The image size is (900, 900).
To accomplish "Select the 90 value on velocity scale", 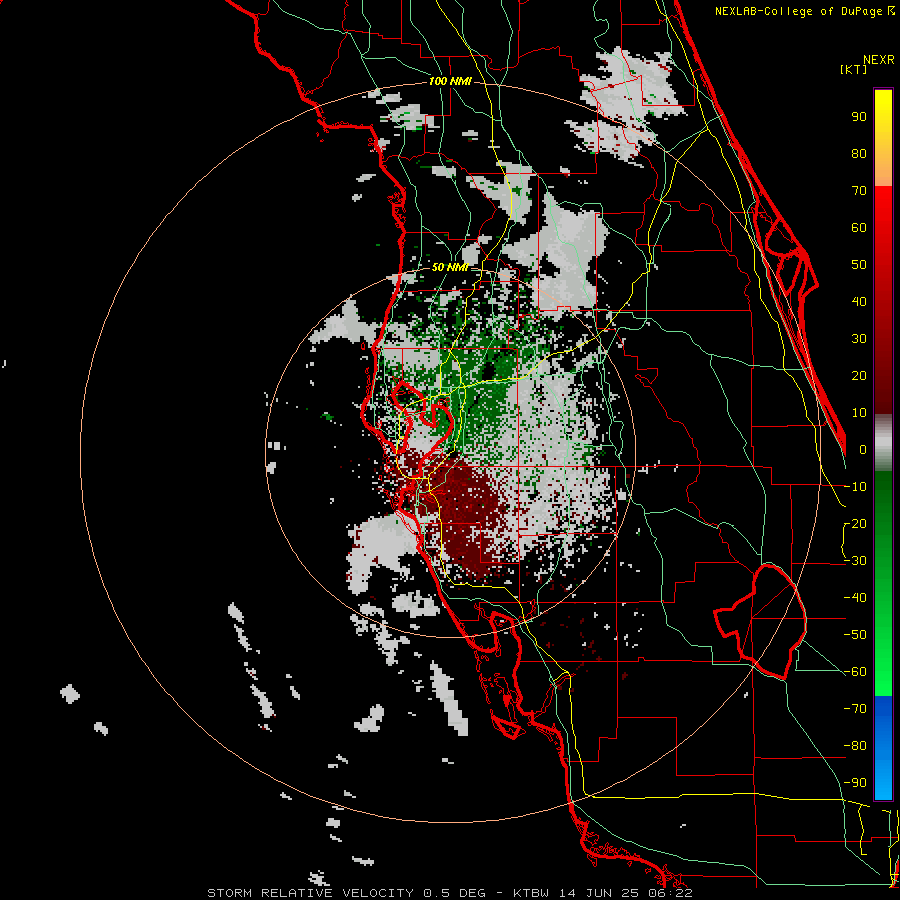I will click(x=859, y=117).
